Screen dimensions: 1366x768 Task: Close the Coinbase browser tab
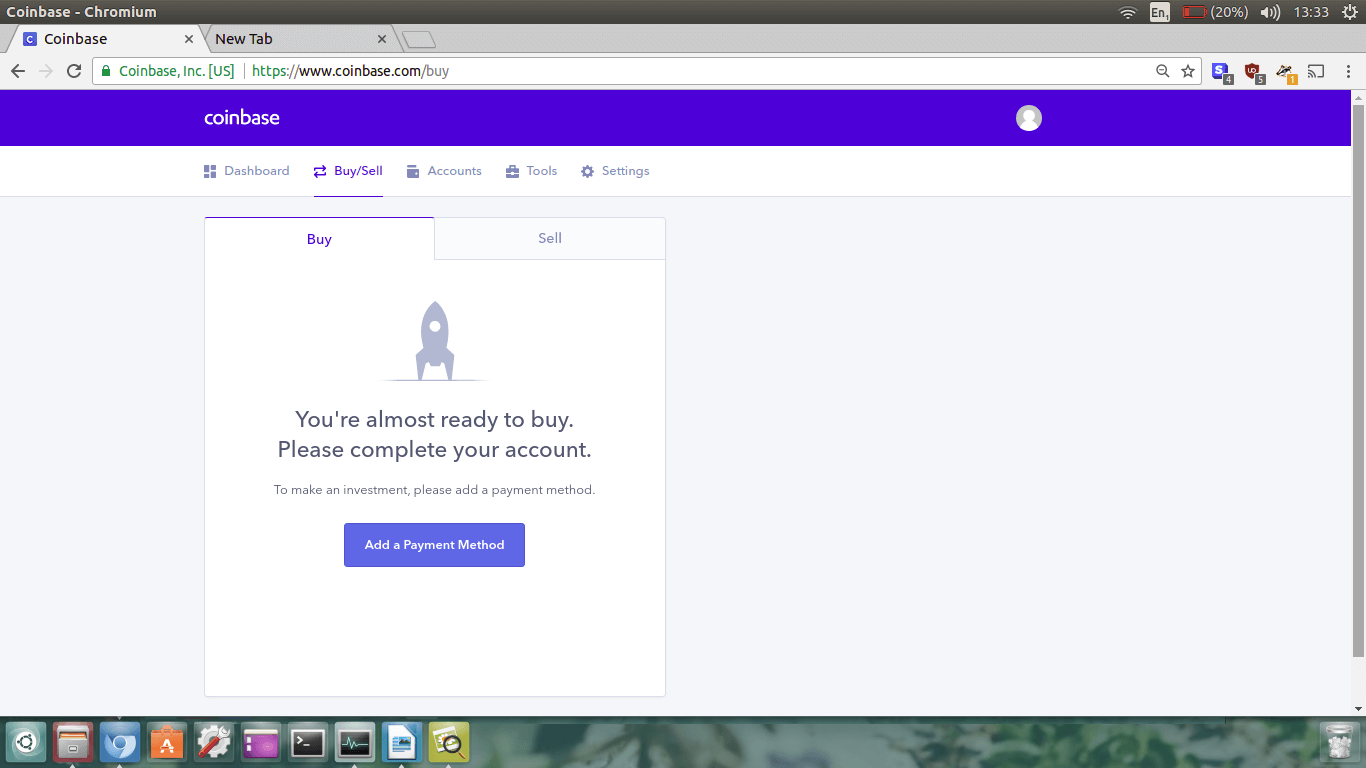point(189,39)
